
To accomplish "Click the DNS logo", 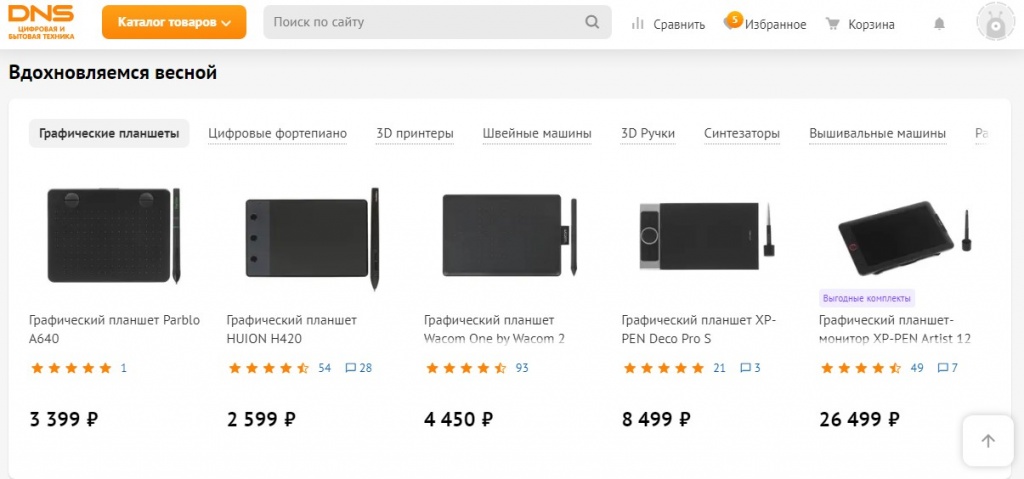I will point(42,21).
